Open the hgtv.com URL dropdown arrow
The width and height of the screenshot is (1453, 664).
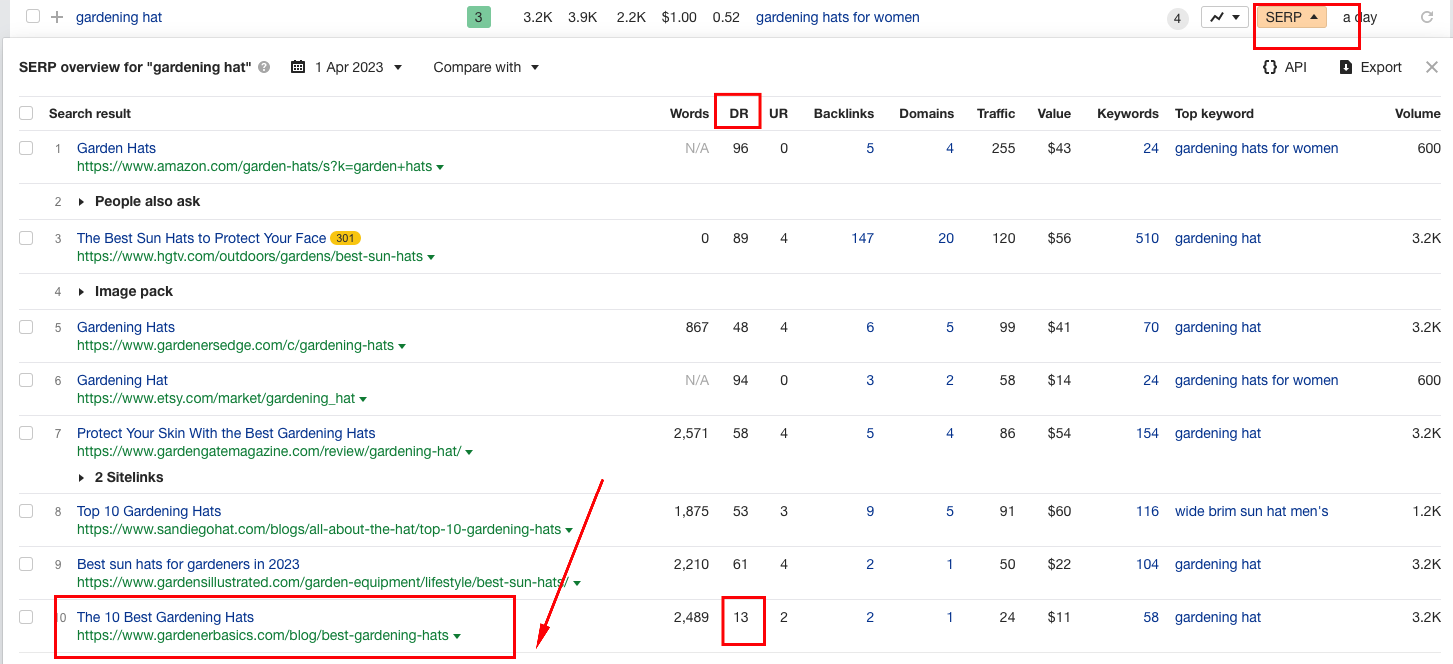click(431, 257)
